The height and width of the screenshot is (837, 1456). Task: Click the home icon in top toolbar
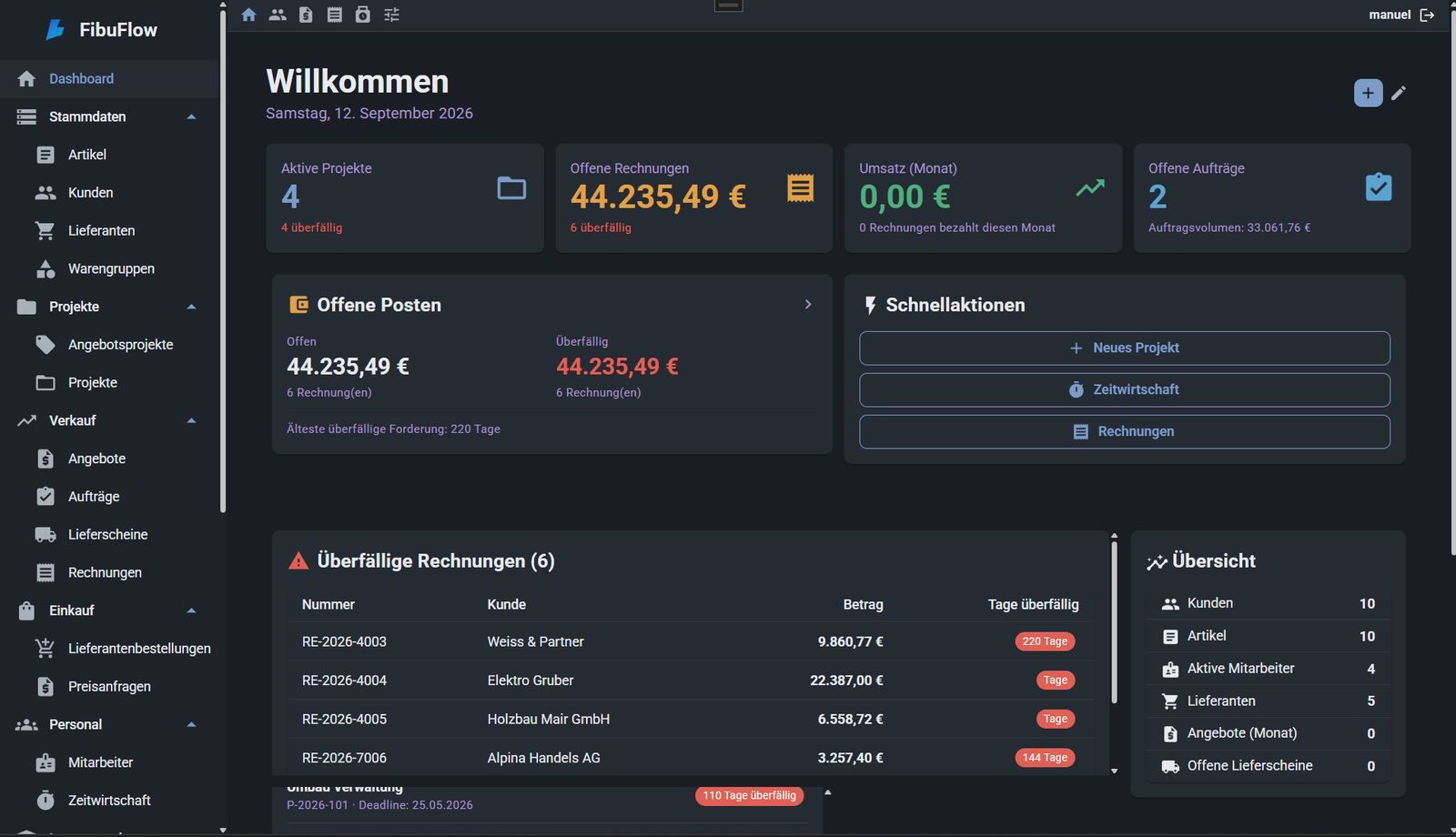[248, 15]
